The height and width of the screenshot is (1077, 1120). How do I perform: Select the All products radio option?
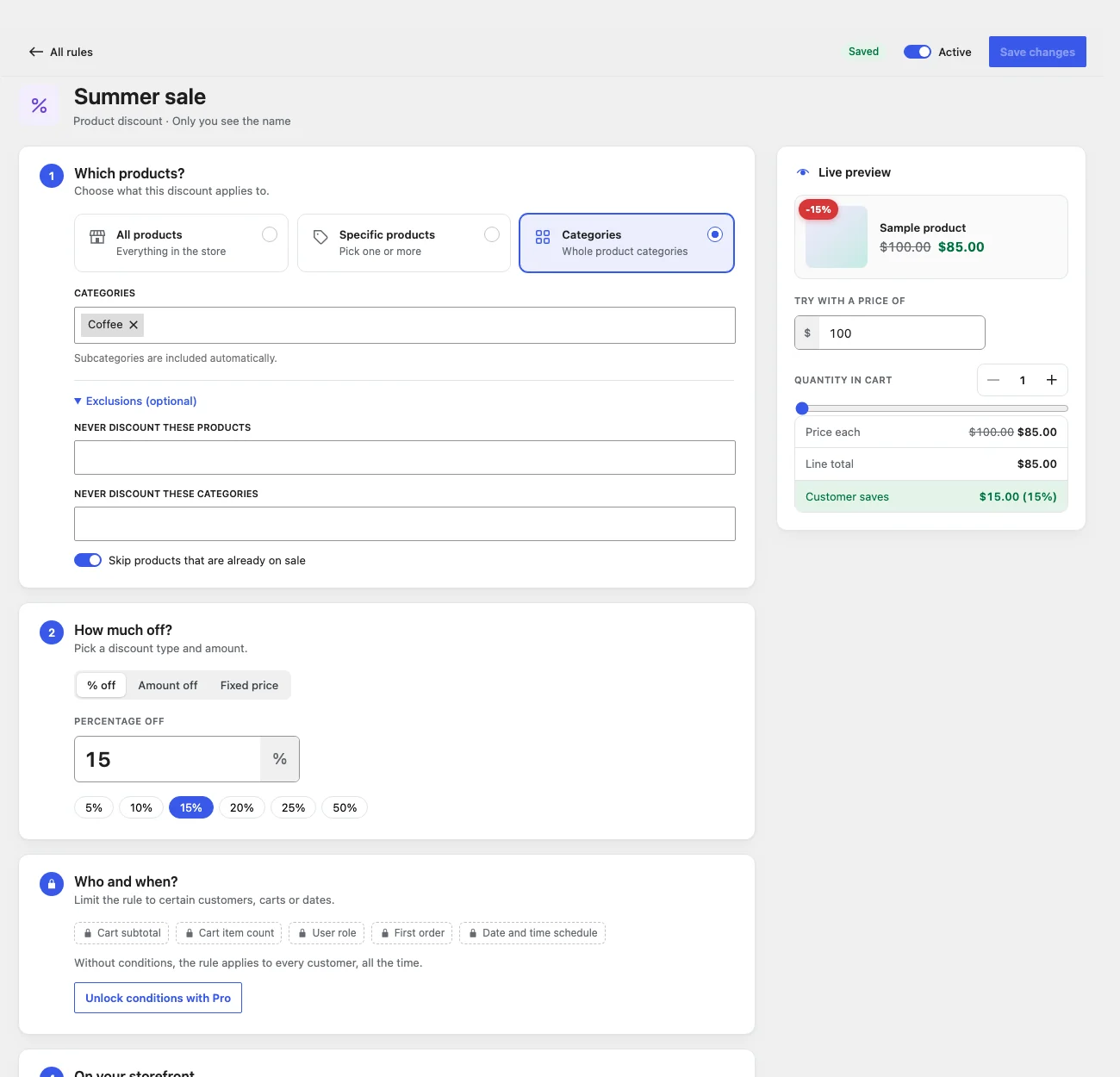(x=270, y=234)
